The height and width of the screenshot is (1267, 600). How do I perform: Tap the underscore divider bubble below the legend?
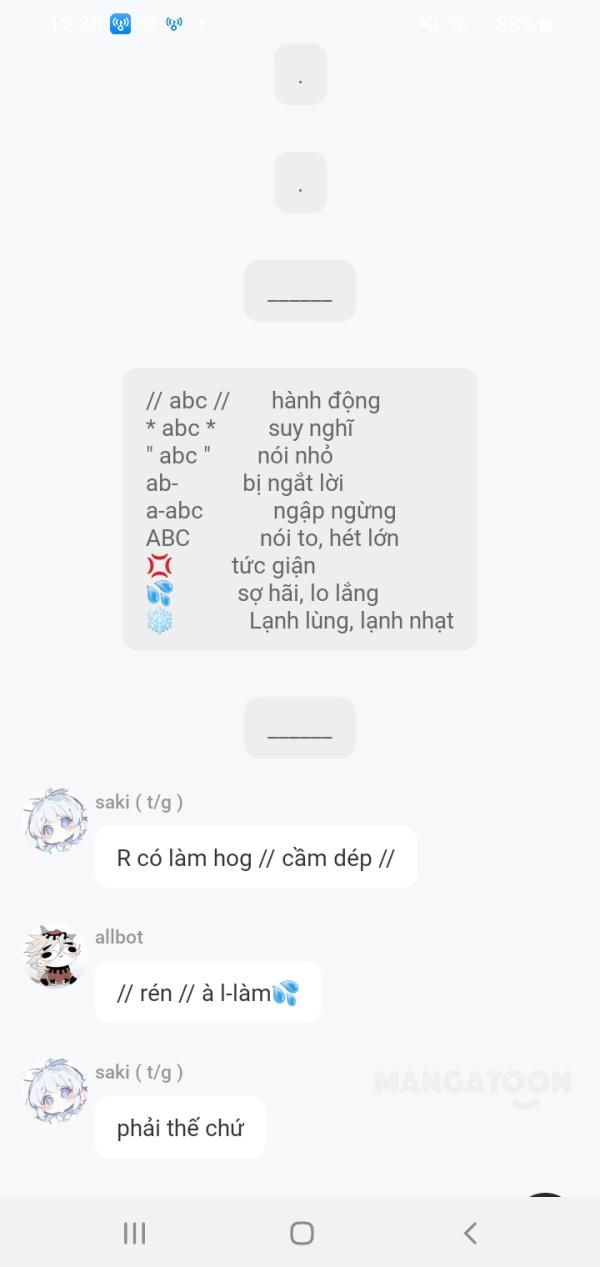pyautogui.click(x=300, y=727)
